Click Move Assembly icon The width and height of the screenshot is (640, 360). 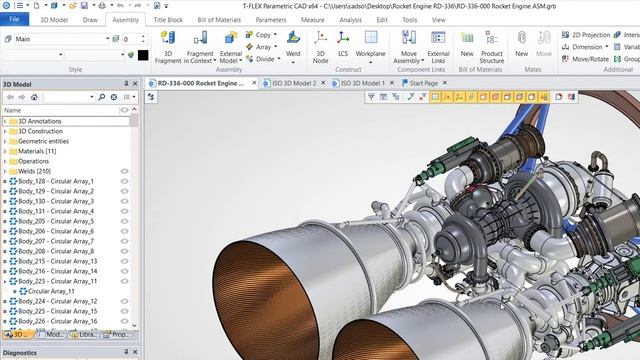[409, 38]
